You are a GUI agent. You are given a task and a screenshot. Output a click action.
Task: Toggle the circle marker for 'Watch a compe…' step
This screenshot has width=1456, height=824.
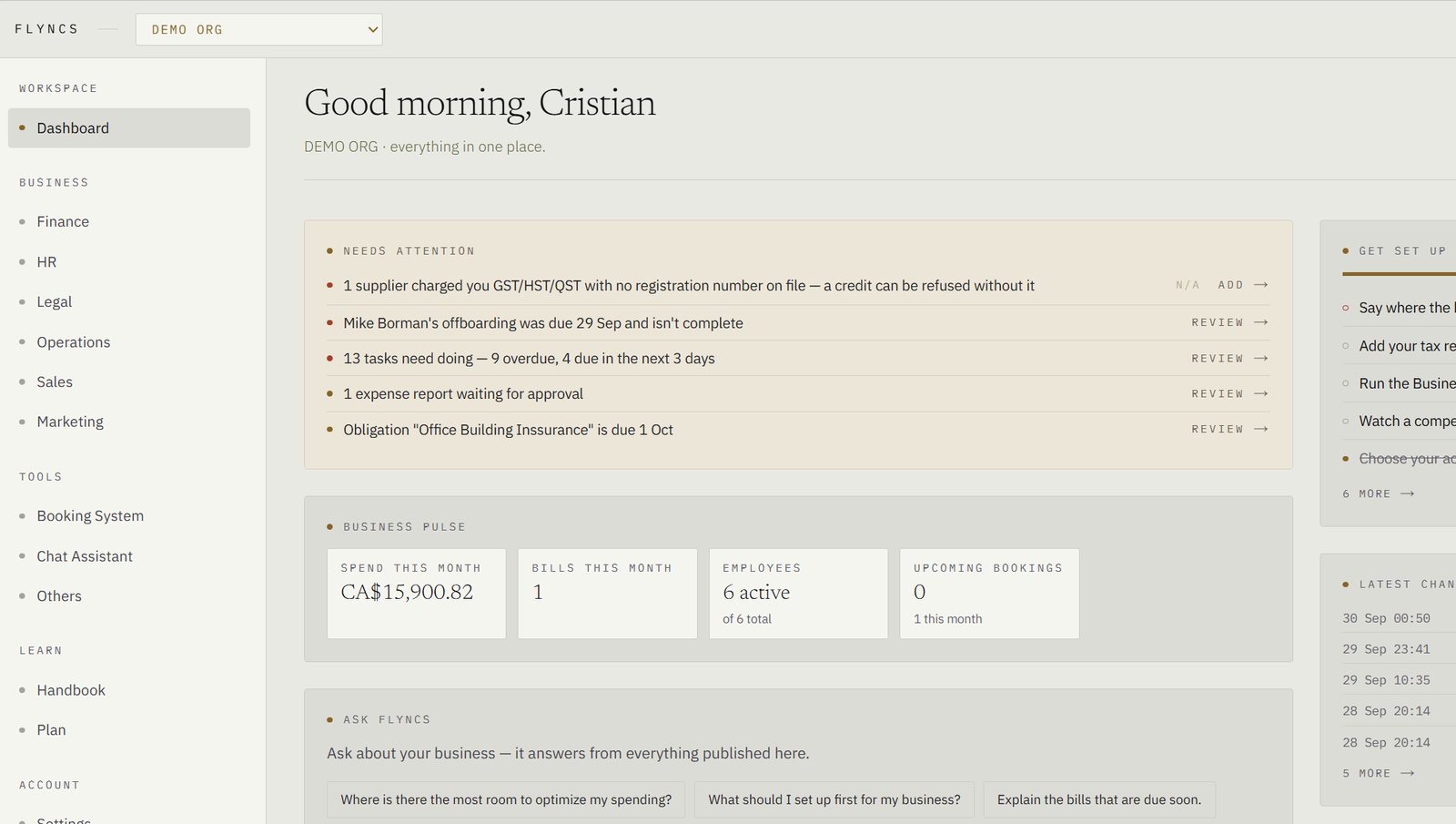1346,421
